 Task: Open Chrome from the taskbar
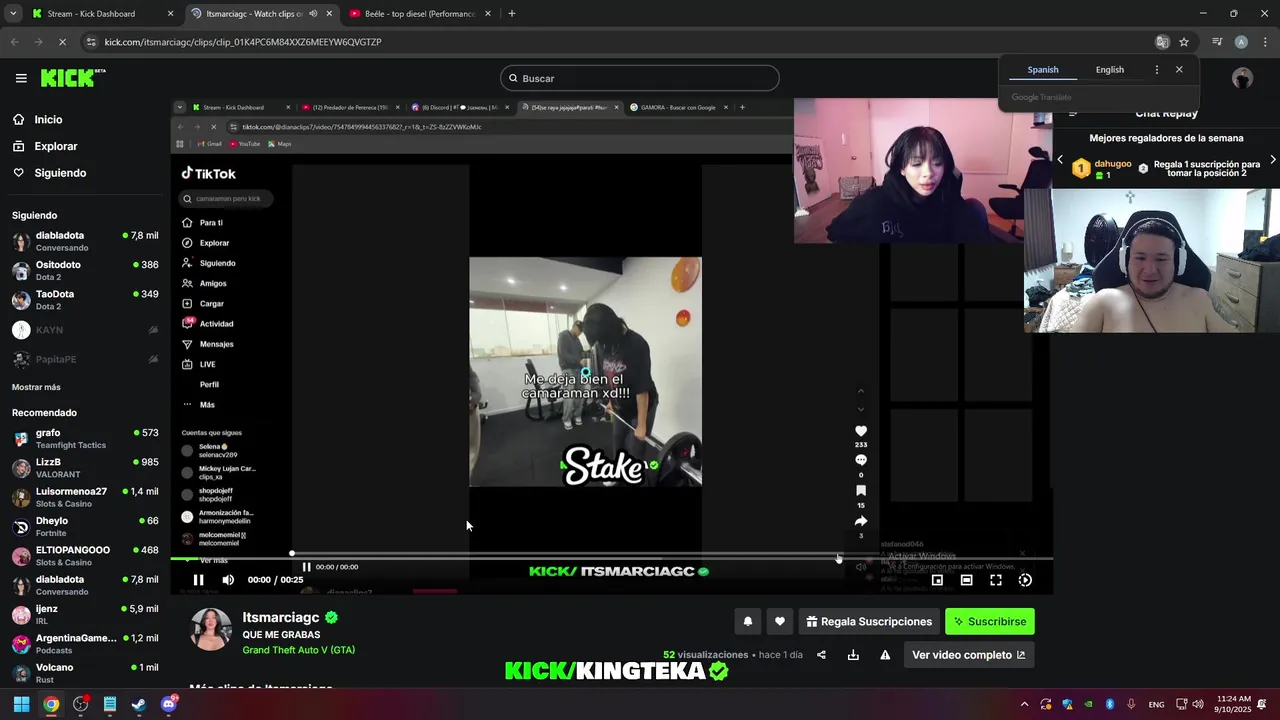(51, 704)
